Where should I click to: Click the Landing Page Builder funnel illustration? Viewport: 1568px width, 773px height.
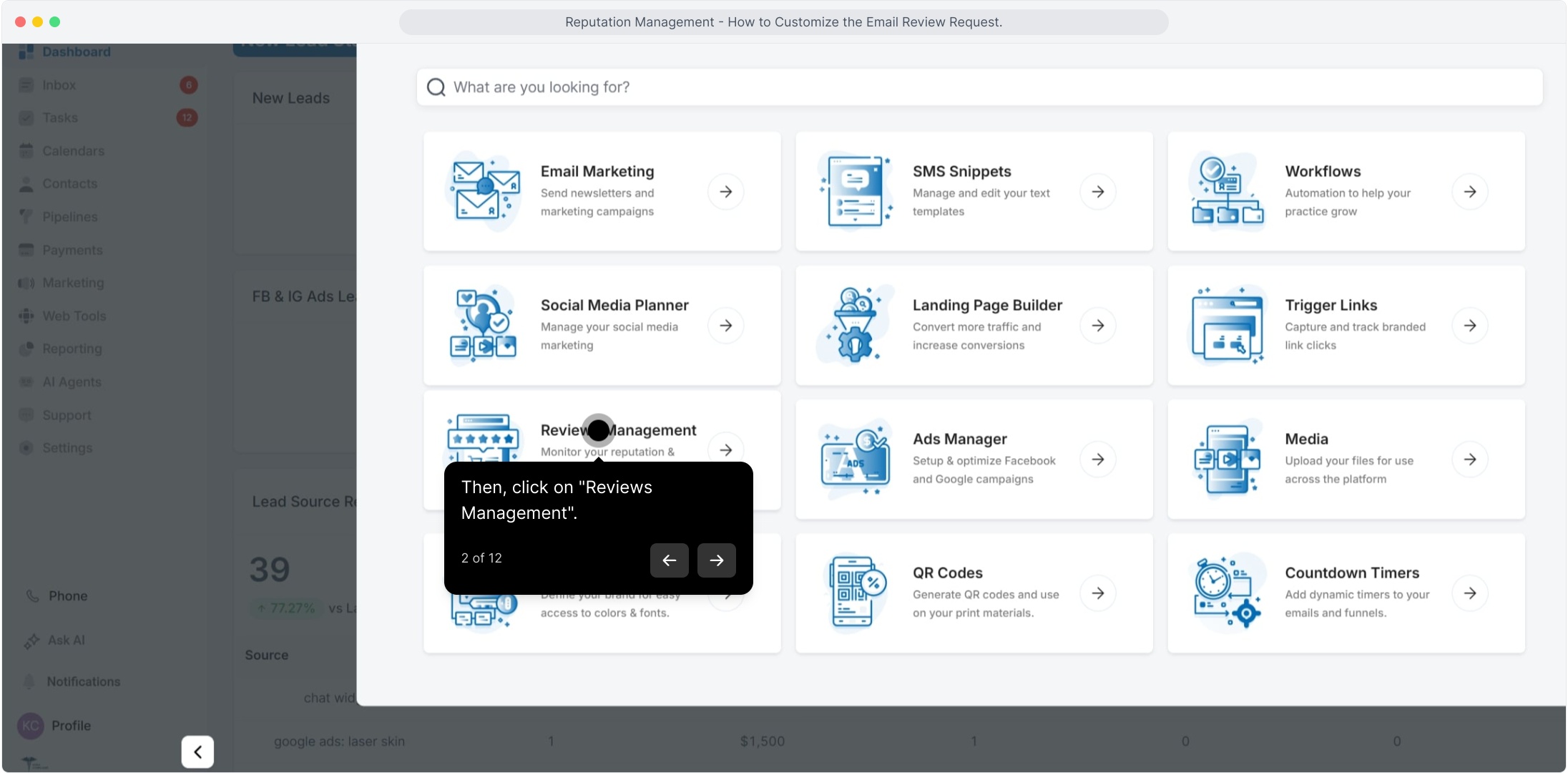[x=856, y=325]
